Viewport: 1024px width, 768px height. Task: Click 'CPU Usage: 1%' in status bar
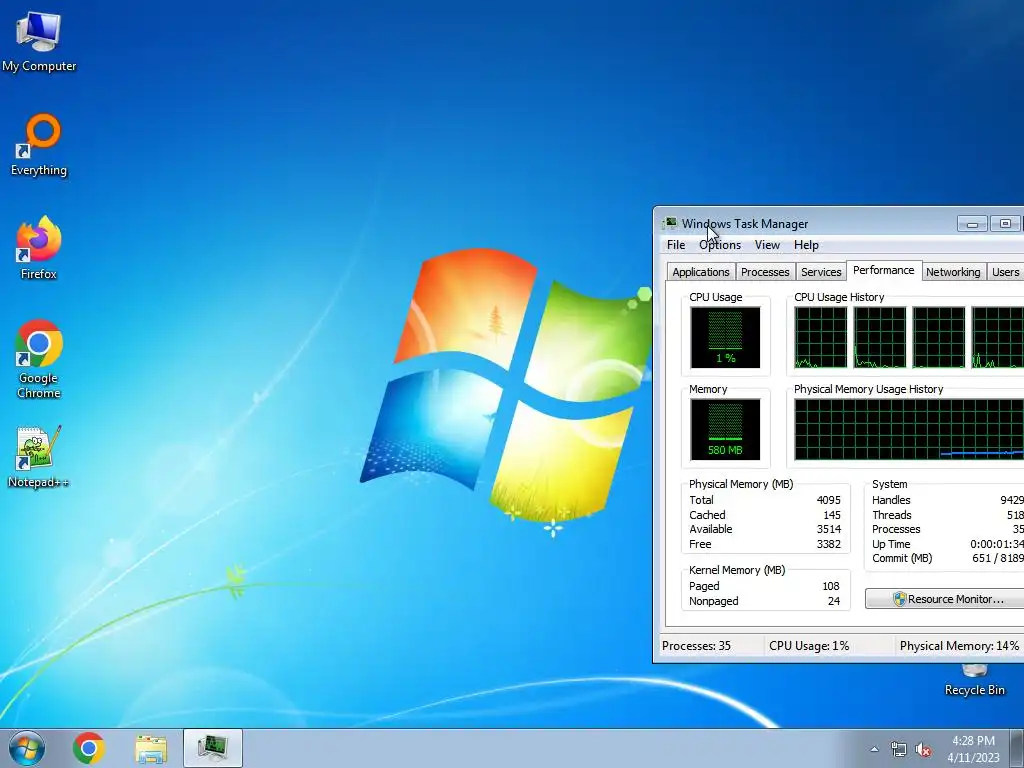[809, 646]
